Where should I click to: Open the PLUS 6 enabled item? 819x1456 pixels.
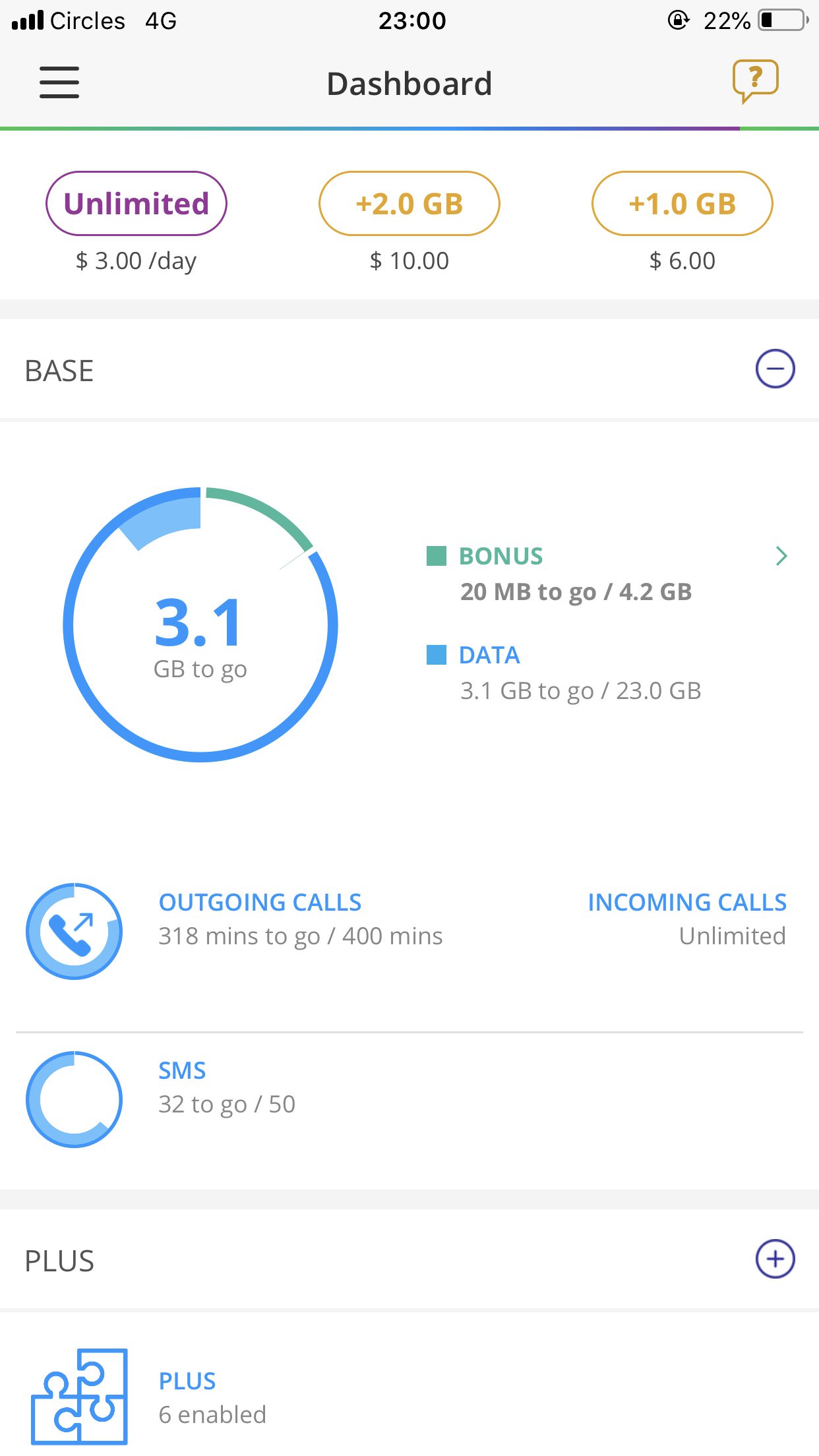(x=212, y=1398)
